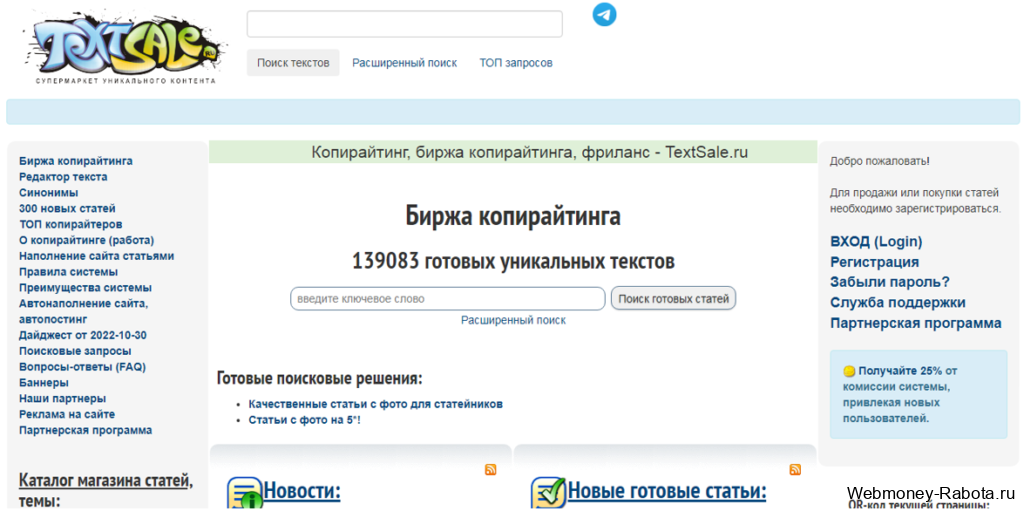Image resolution: width=1024 pixels, height=511 pixels.
Task: Open Автонаполнение сайта, автопостинг link
Action: coord(84,311)
